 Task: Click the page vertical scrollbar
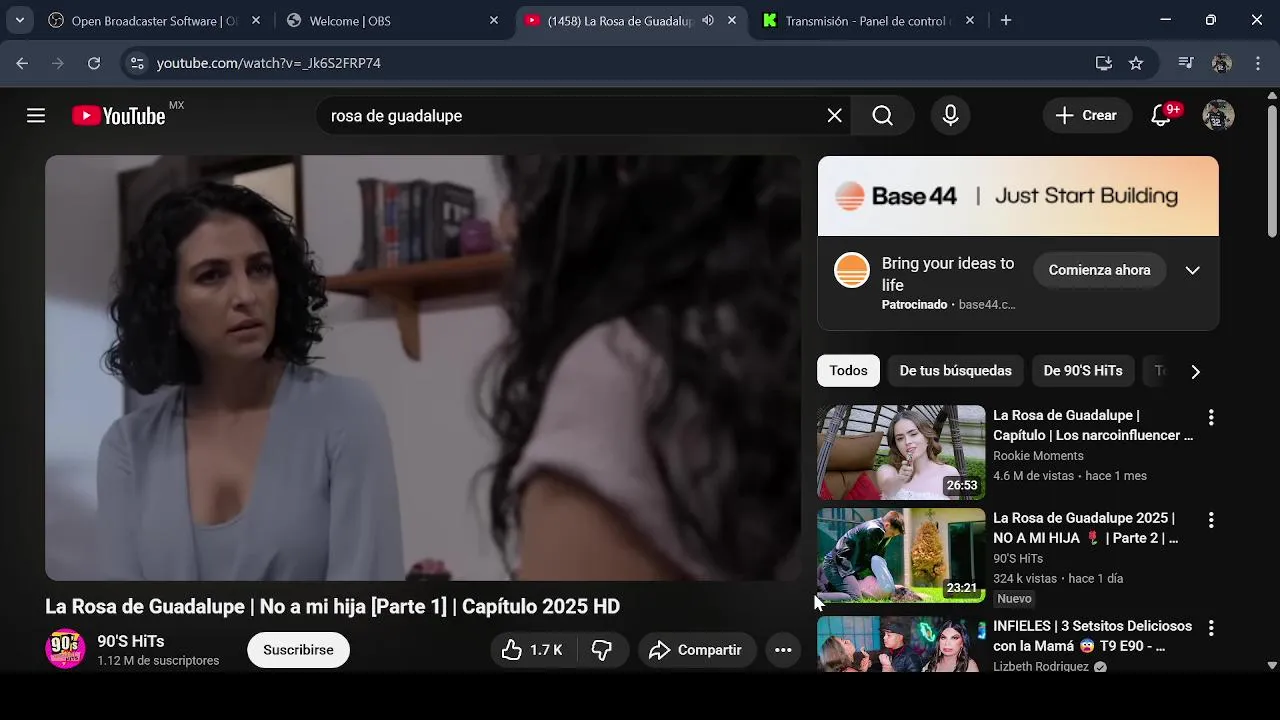click(1272, 170)
